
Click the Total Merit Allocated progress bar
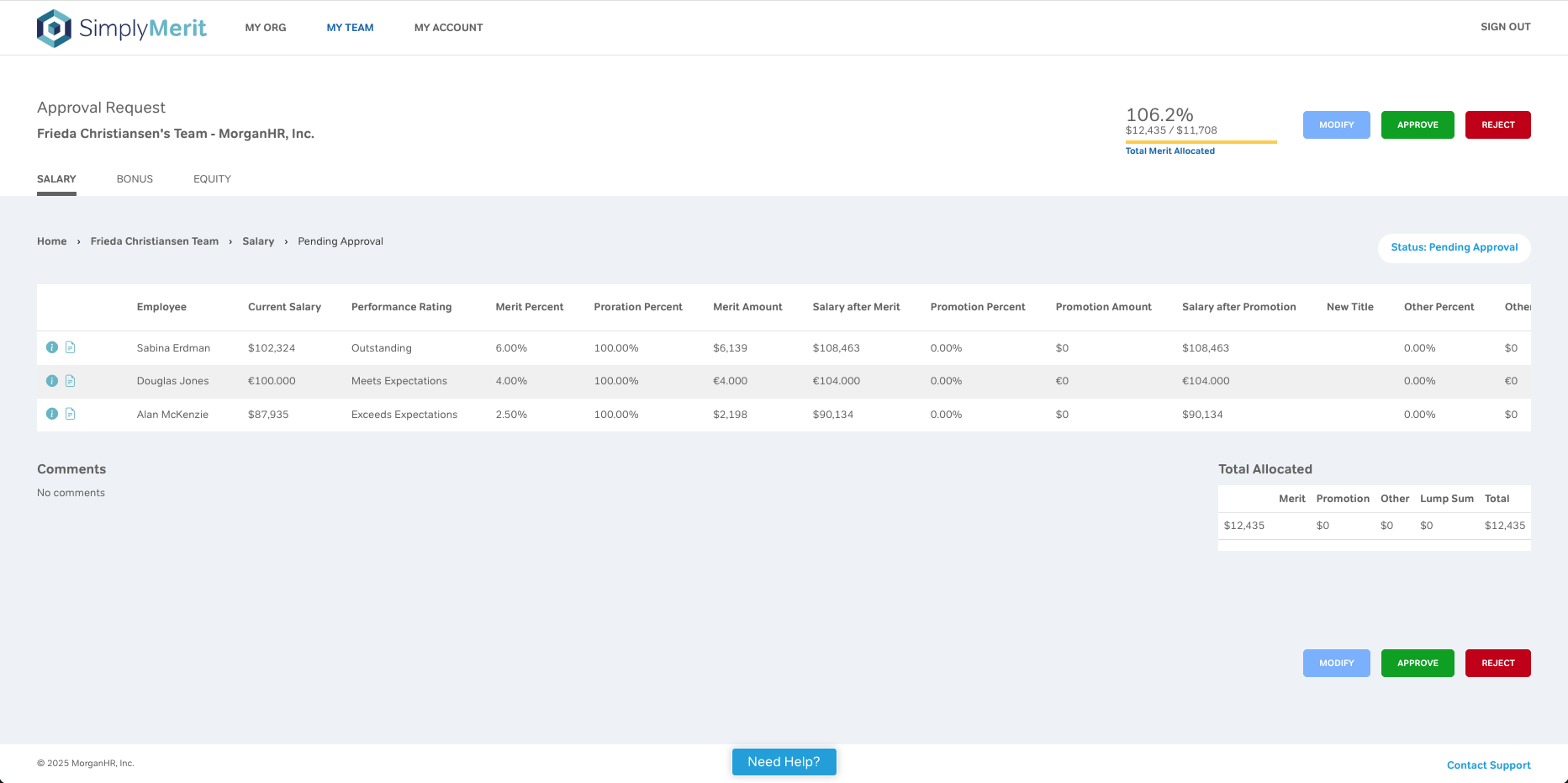click(x=1201, y=143)
